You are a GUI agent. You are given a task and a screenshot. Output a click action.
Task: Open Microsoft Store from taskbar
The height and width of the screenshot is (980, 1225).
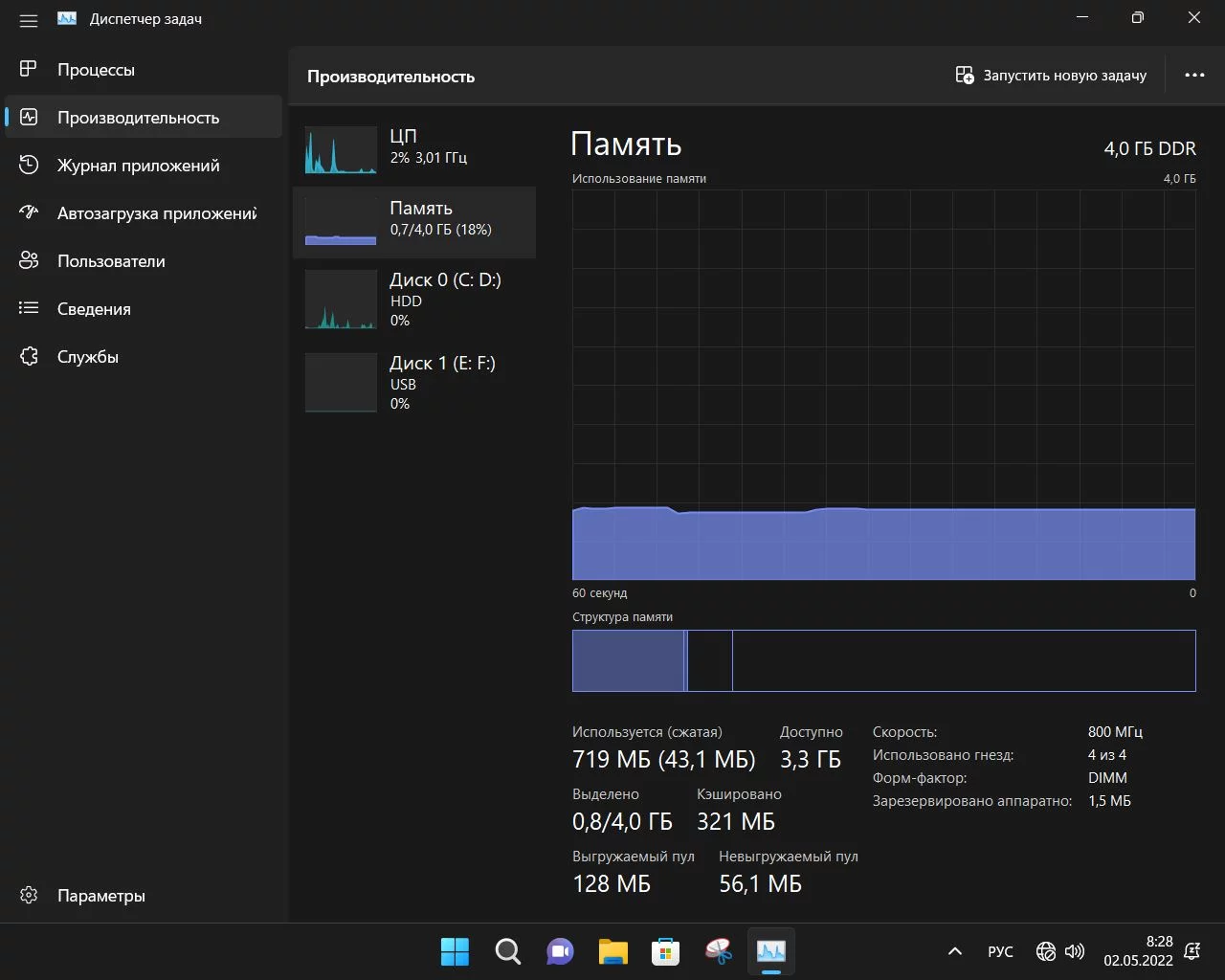pyautogui.click(x=665, y=951)
